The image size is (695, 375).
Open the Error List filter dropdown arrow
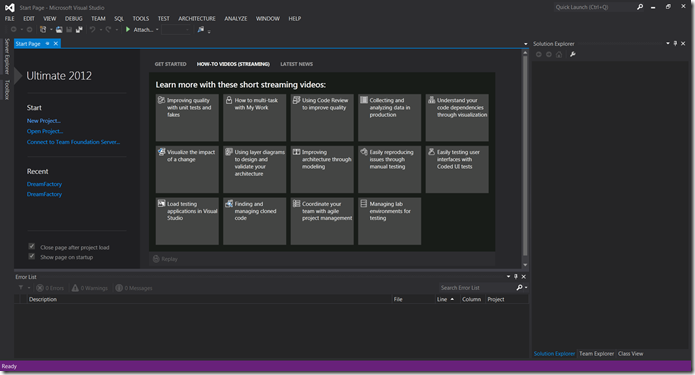[29, 288]
